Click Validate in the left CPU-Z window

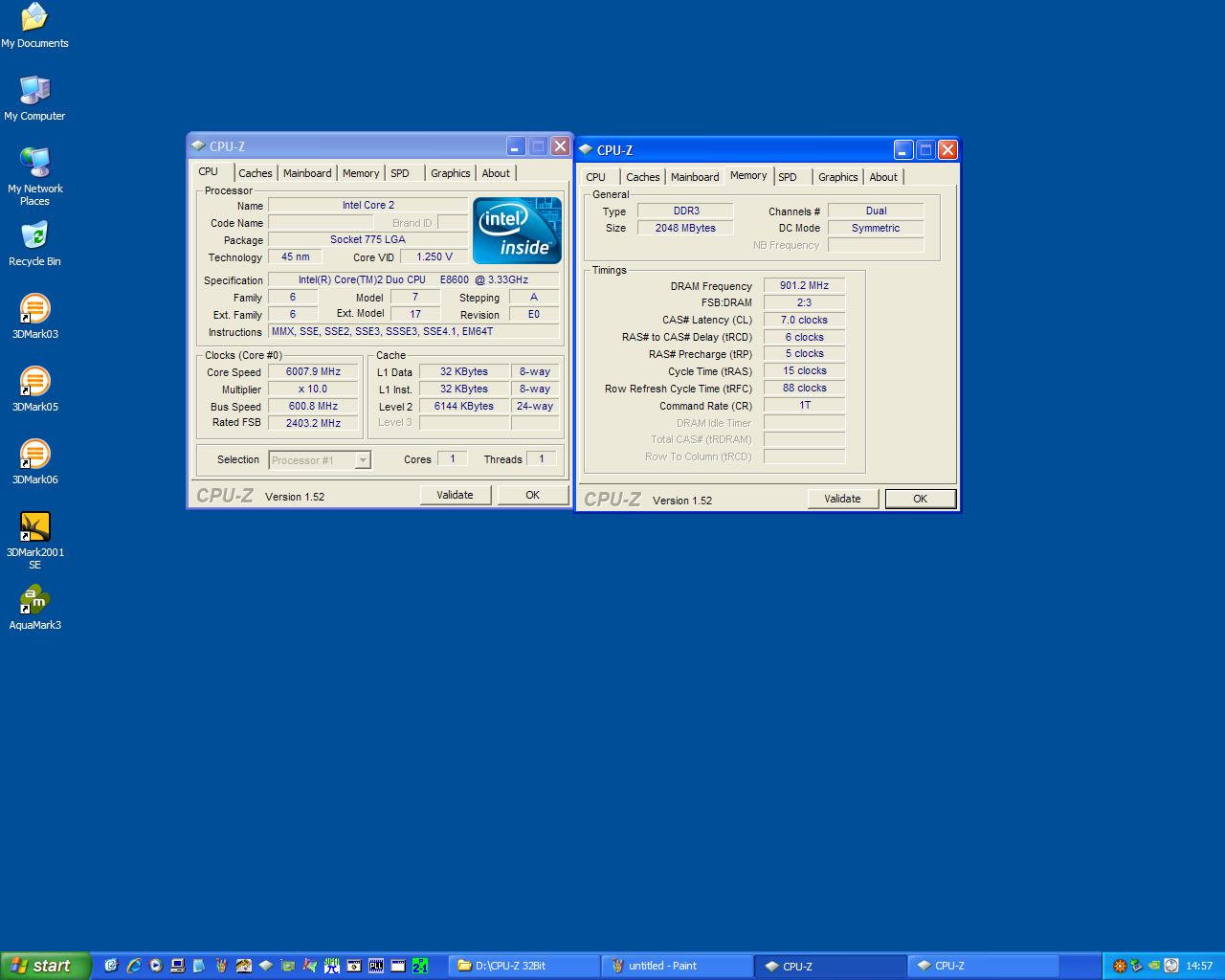tap(456, 495)
